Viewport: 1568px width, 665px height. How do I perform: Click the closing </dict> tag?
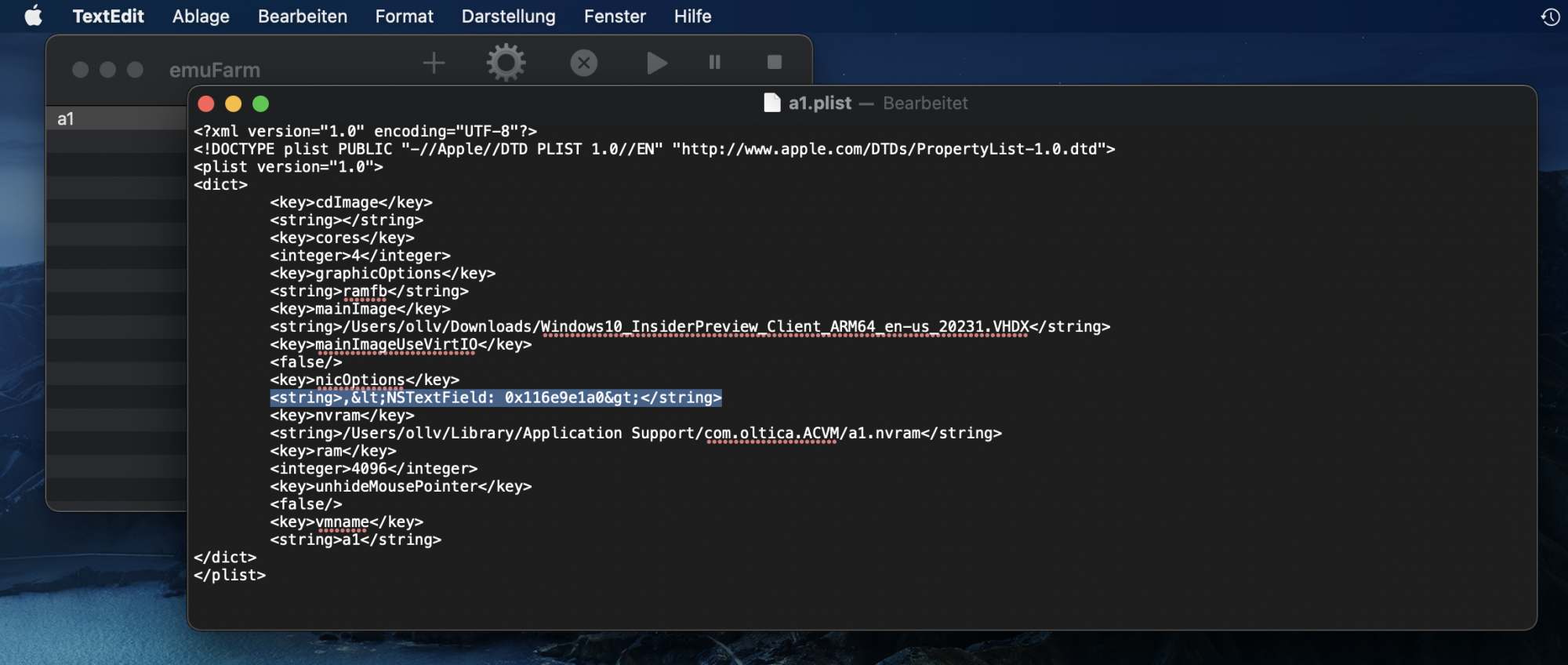coord(225,558)
